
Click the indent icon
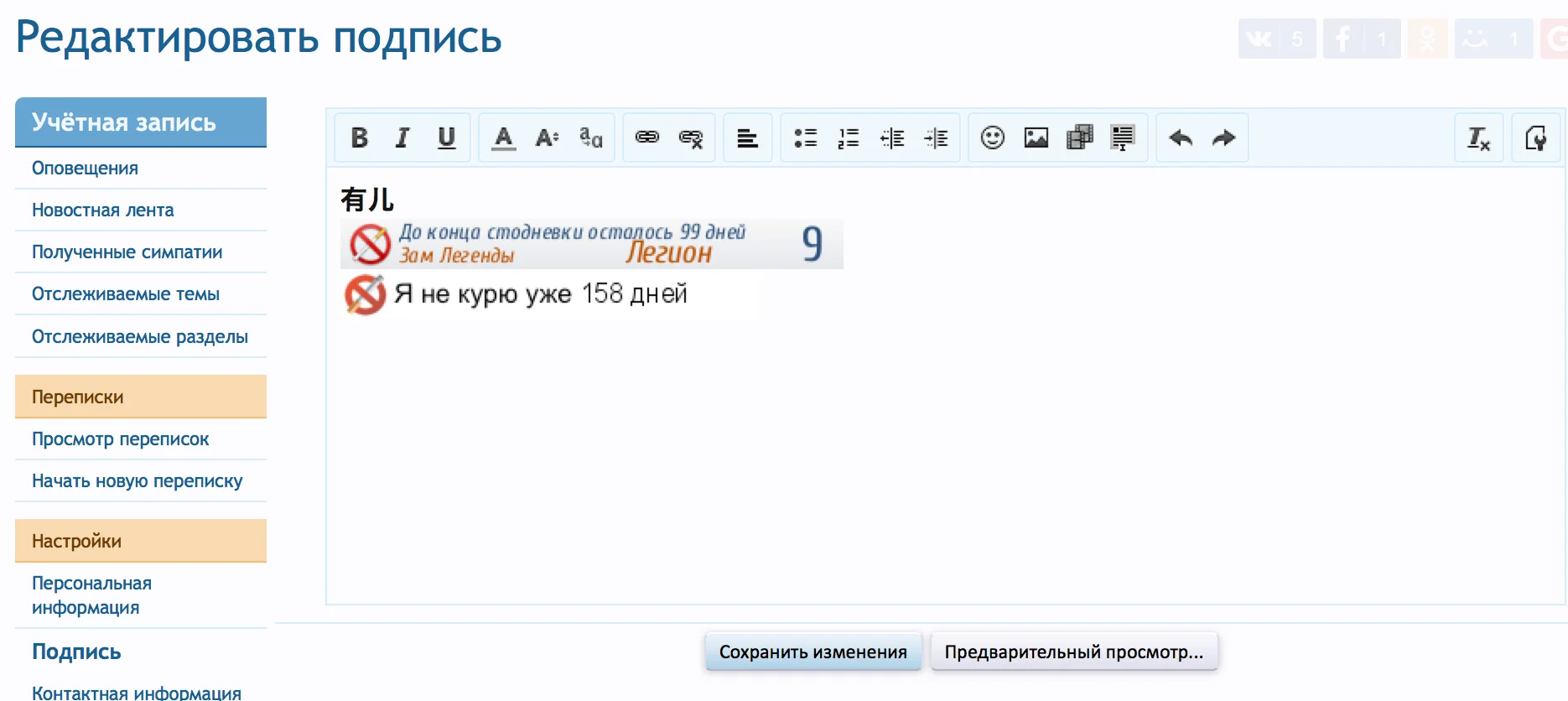coord(936,138)
